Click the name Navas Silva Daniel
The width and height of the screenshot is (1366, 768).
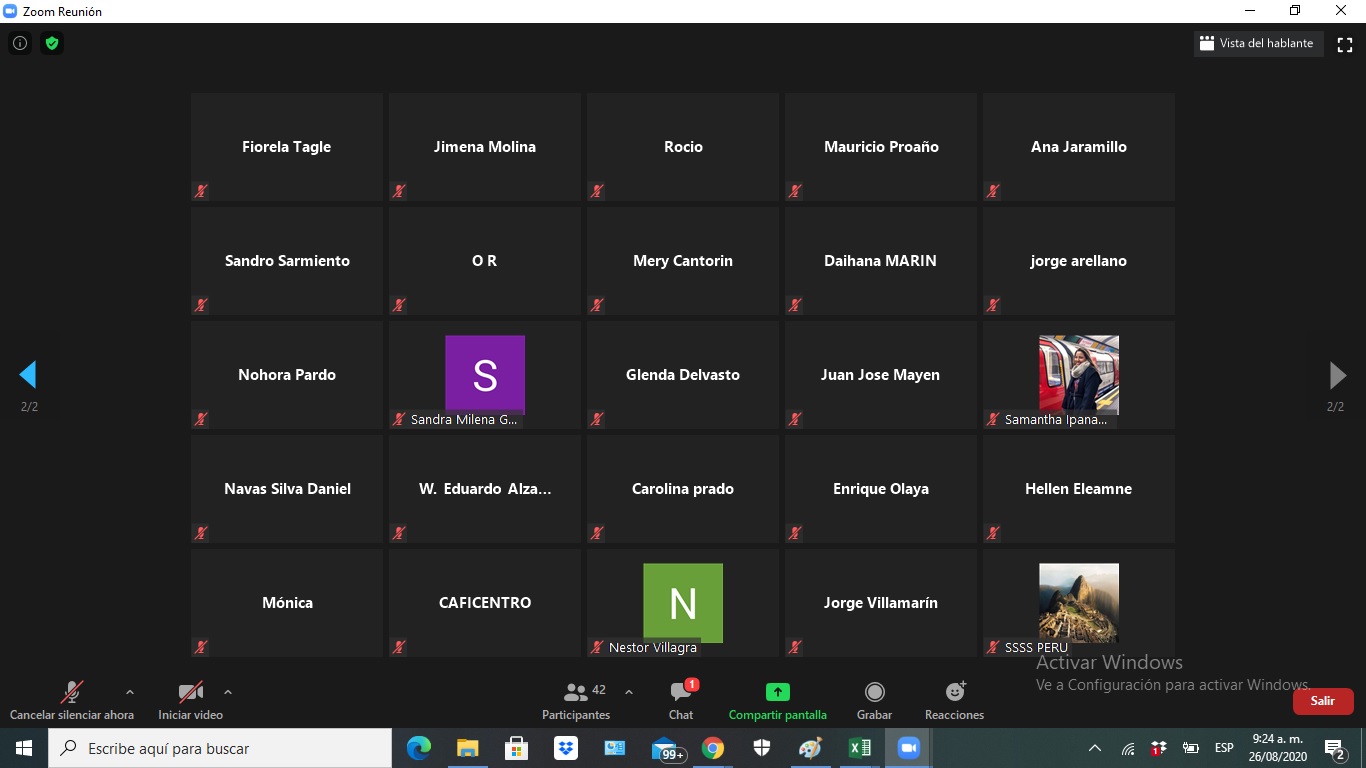[287, 488]
